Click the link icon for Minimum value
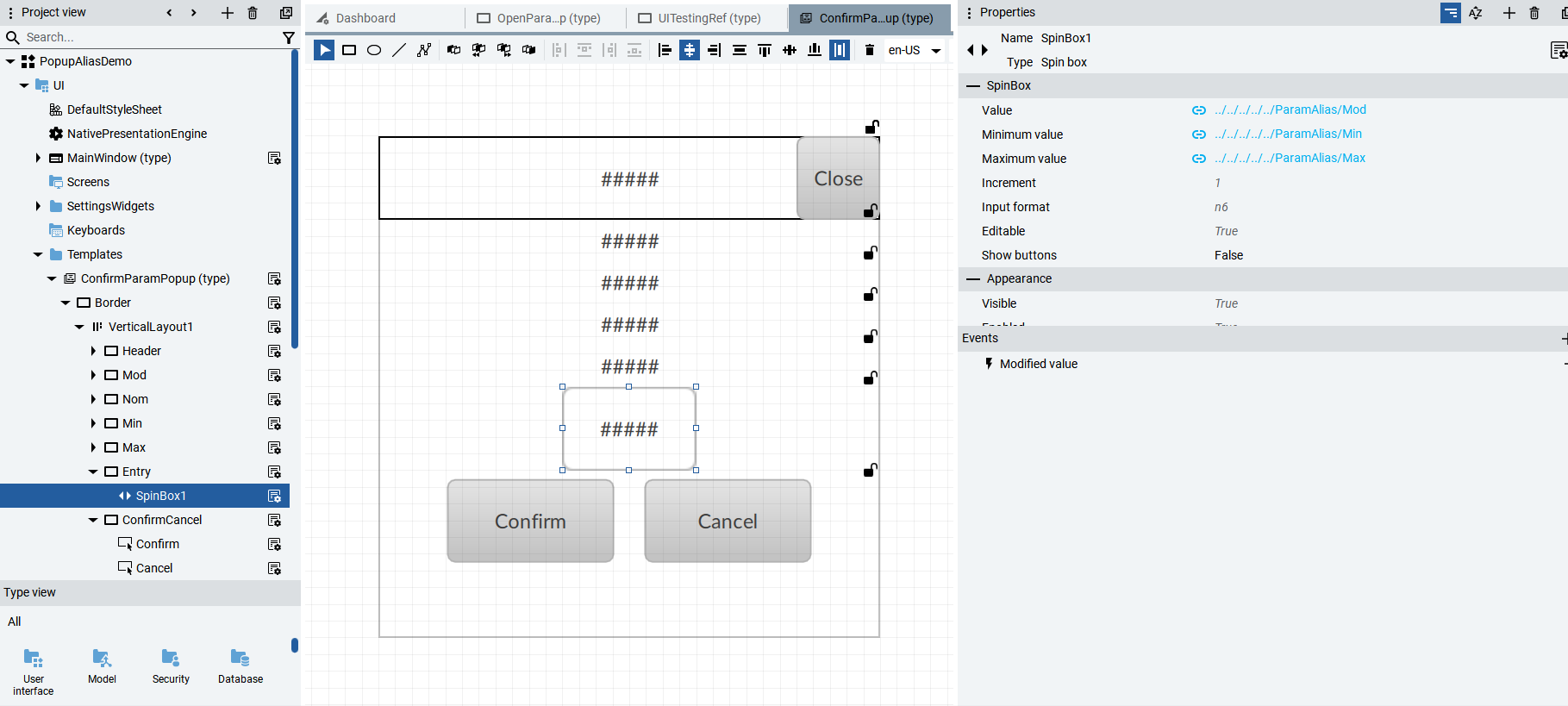1568x706 pixels. pos(1199,134)
